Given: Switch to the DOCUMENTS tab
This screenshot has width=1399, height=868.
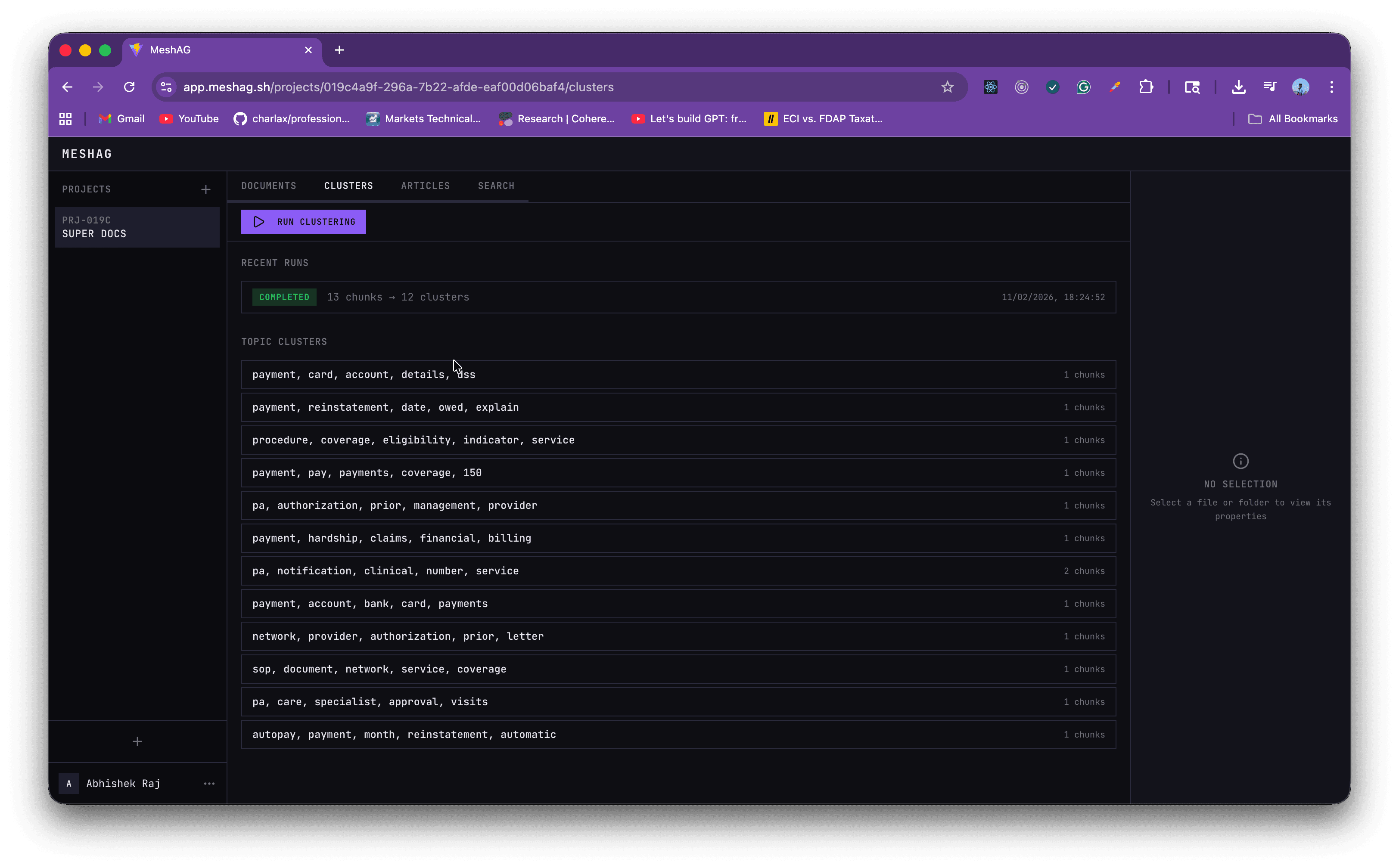Looking at the screenshot, I should click(268, 186).
